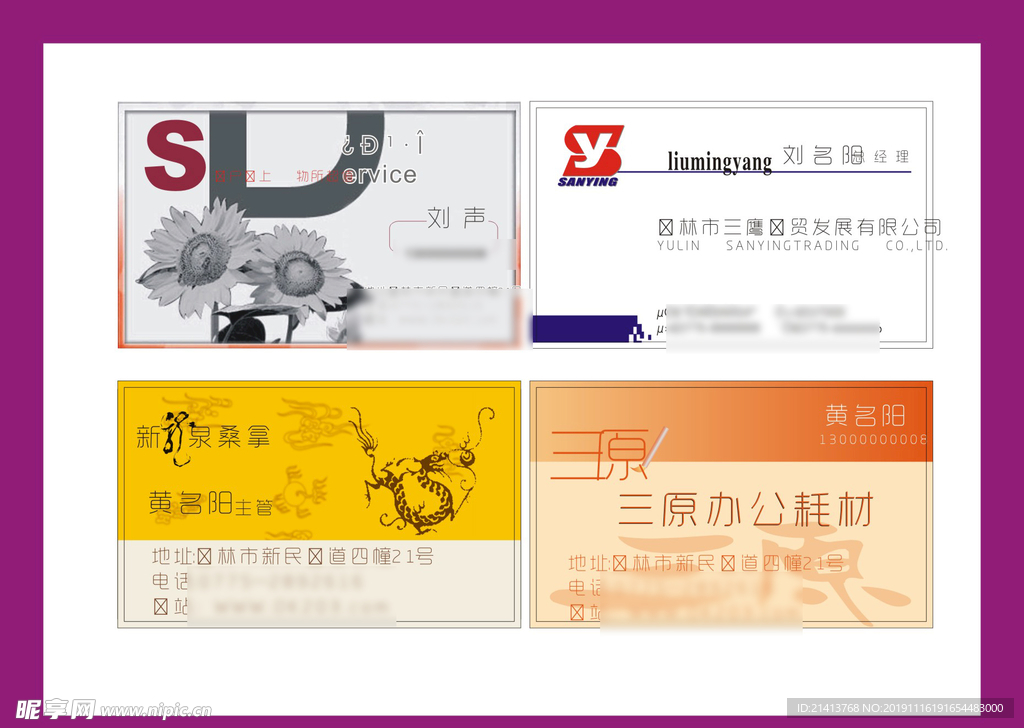The image size is (1024, 728).
Task: Click the name 刘声 on gray card
Action: point(456,217)
